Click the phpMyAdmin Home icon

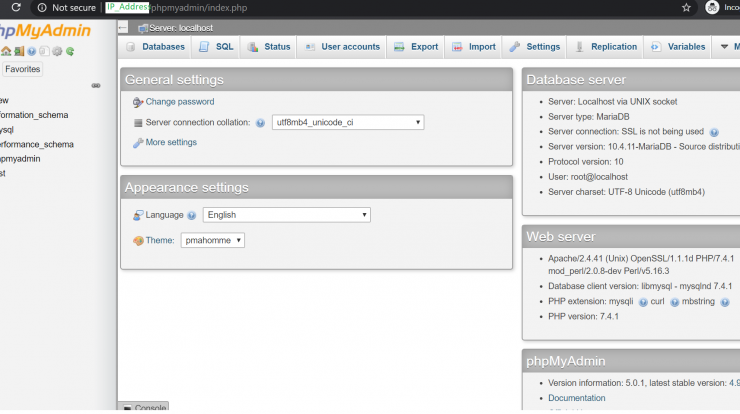tap(6, 51)
